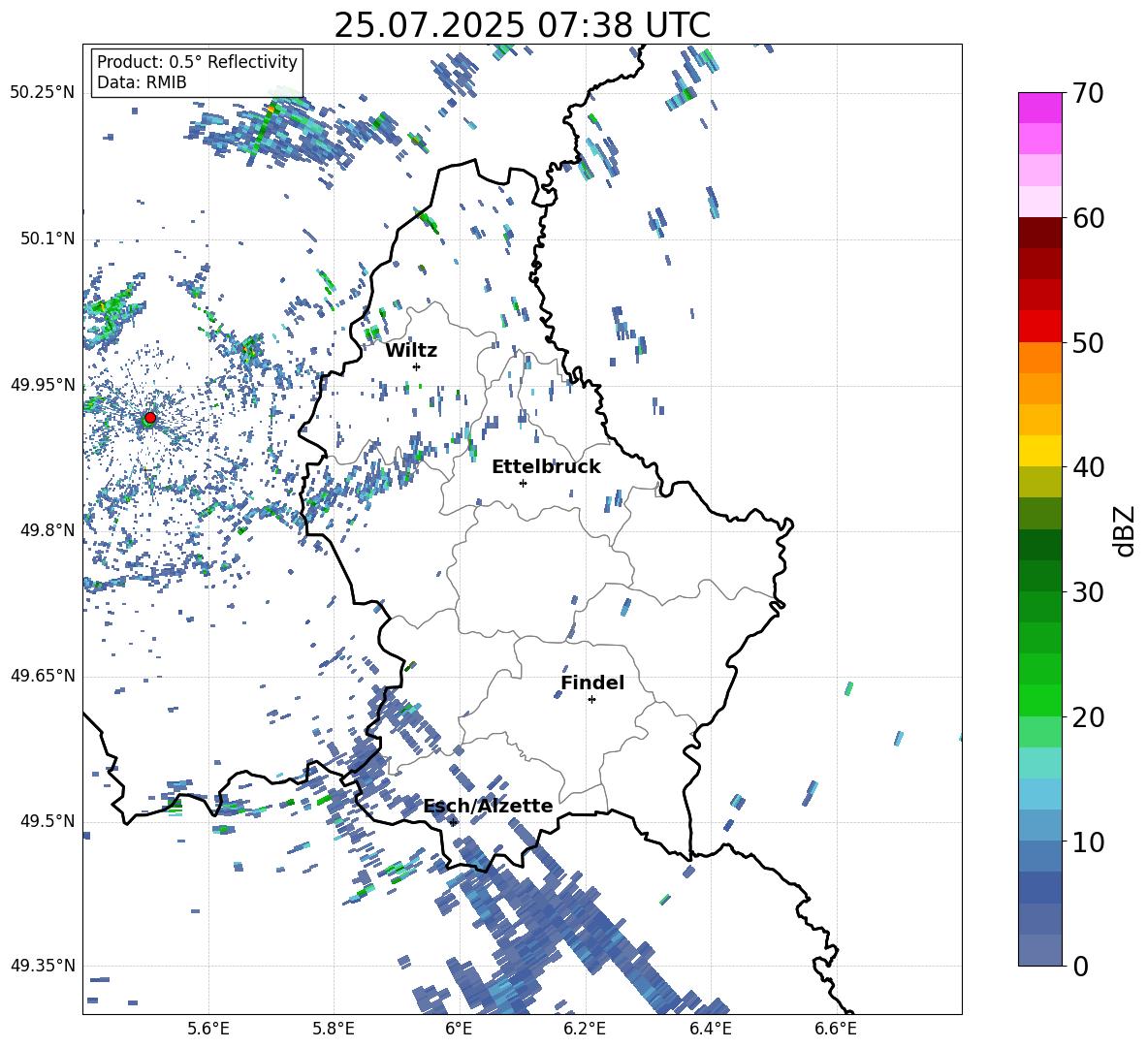This screenshot has width=1148, height=1048.
Task: Click the 0 colorbar tick label
Action: click(x=1080, y=966)
